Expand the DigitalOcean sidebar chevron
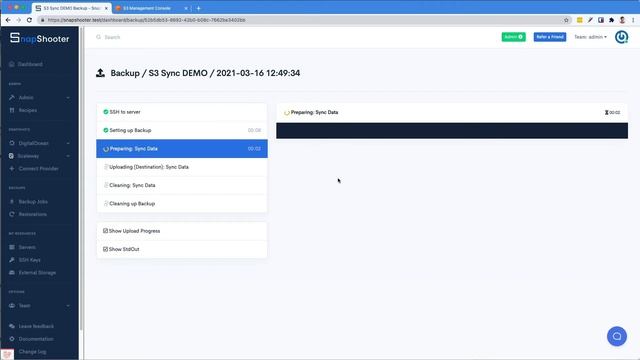The image size is (640, 360). (68, 143)
